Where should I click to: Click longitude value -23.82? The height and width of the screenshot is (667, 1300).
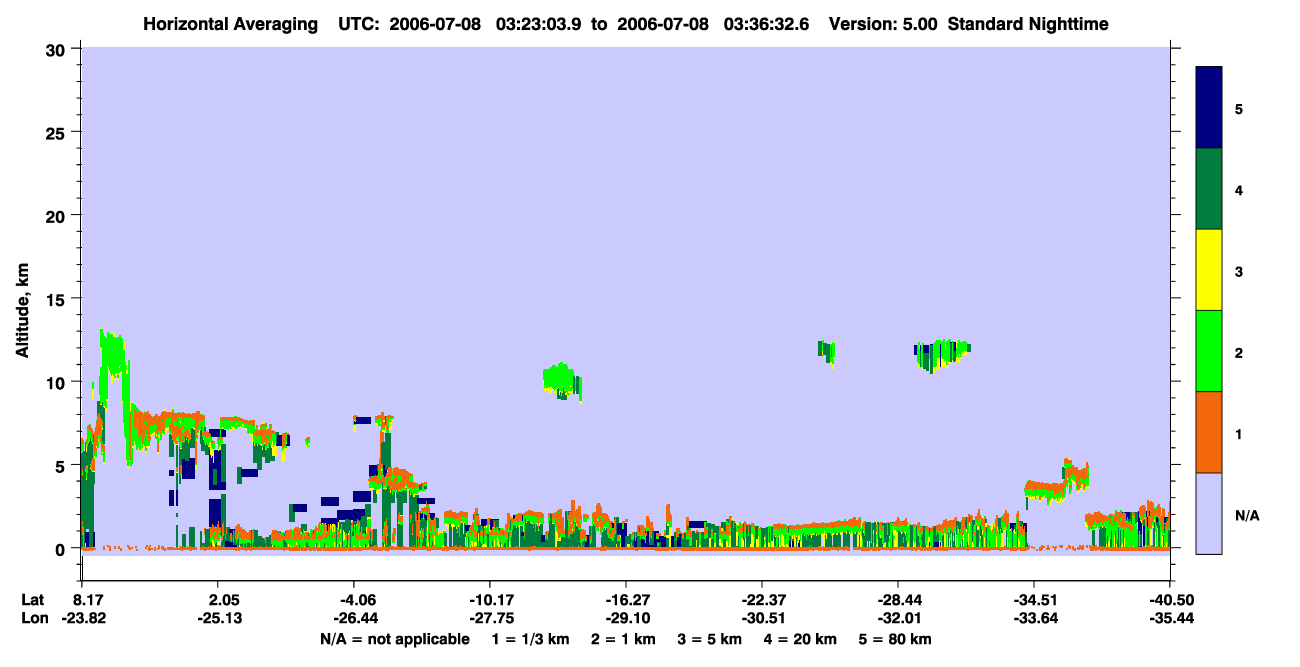[82, 618]
